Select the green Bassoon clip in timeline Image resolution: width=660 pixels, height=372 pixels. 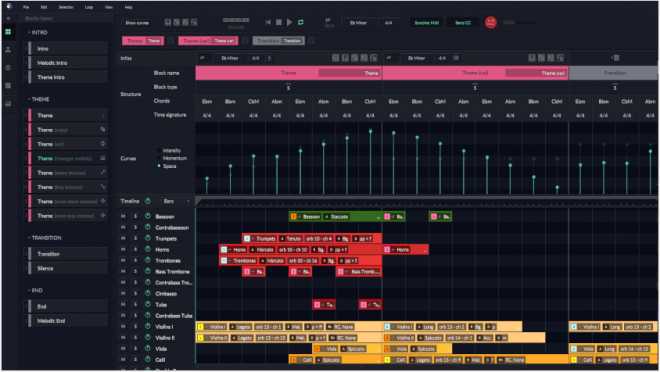point(335,217)
